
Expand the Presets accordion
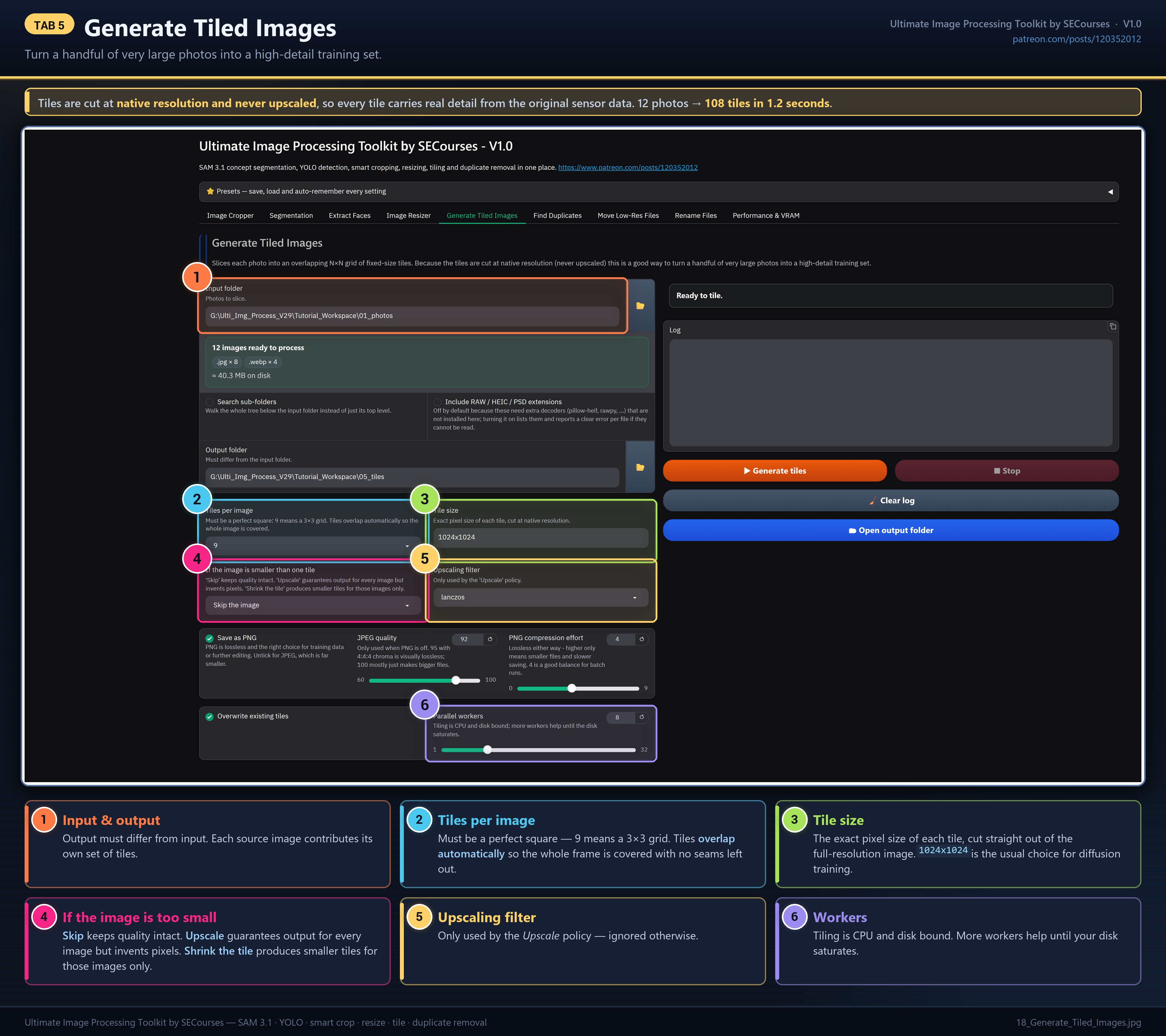(x=659, y=192)
